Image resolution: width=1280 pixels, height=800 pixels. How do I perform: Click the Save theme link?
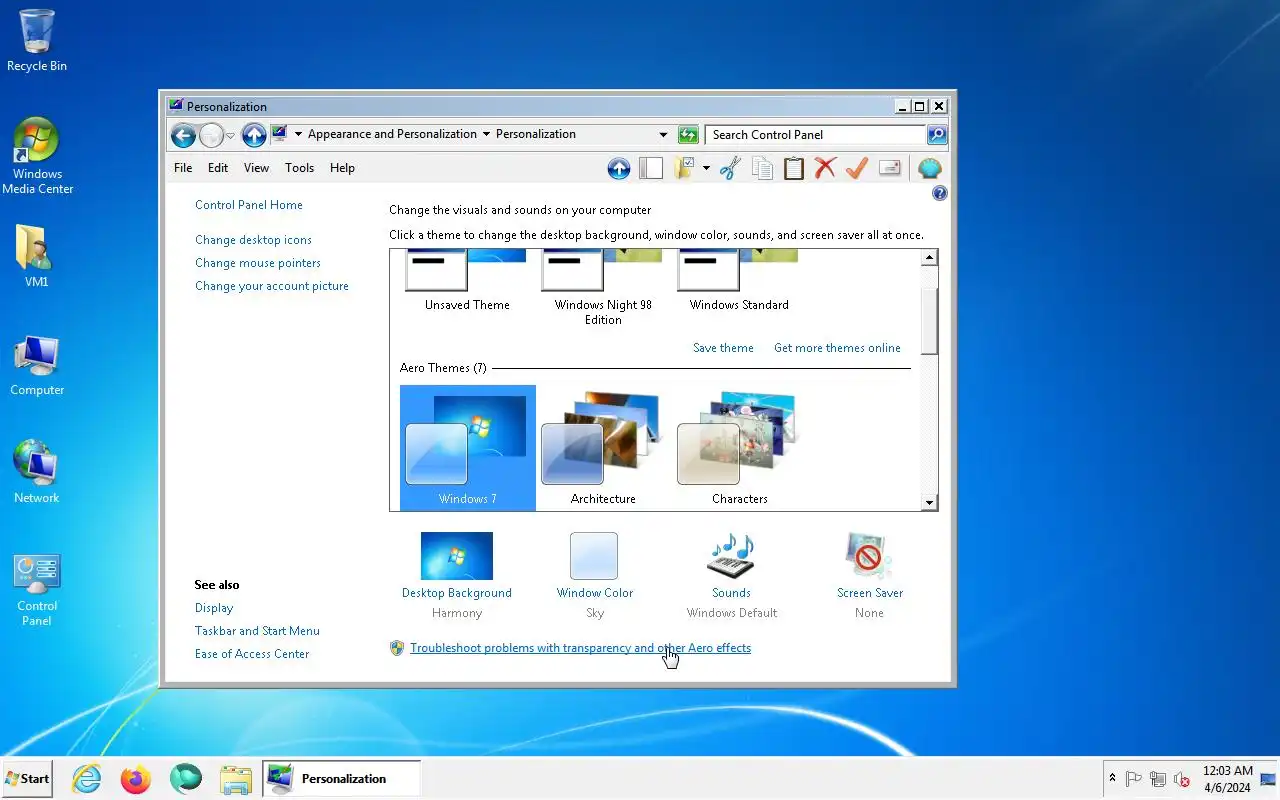tap(723, 348)
